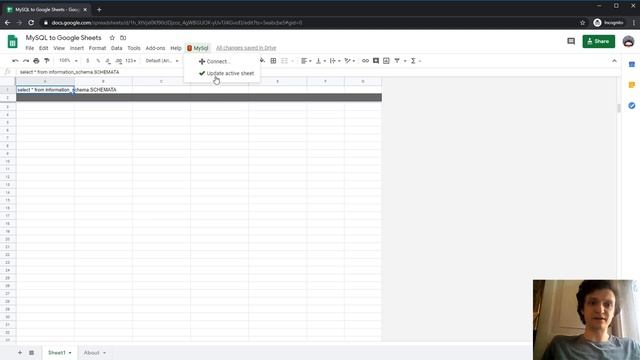Click the merge cells icon
The image size is (640, 360).
click(284, 61)
